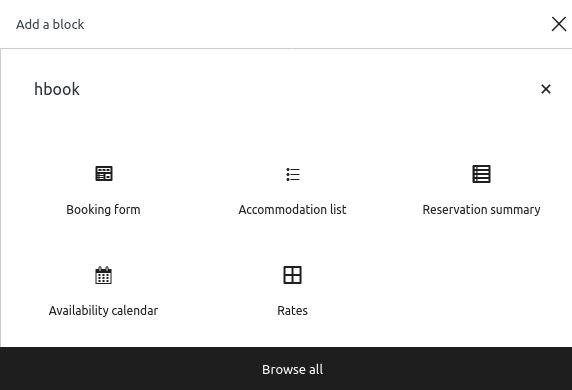Insert the Rates block
Image resolution: width=572 pixels, height=390 pixels.
[292, 292]
